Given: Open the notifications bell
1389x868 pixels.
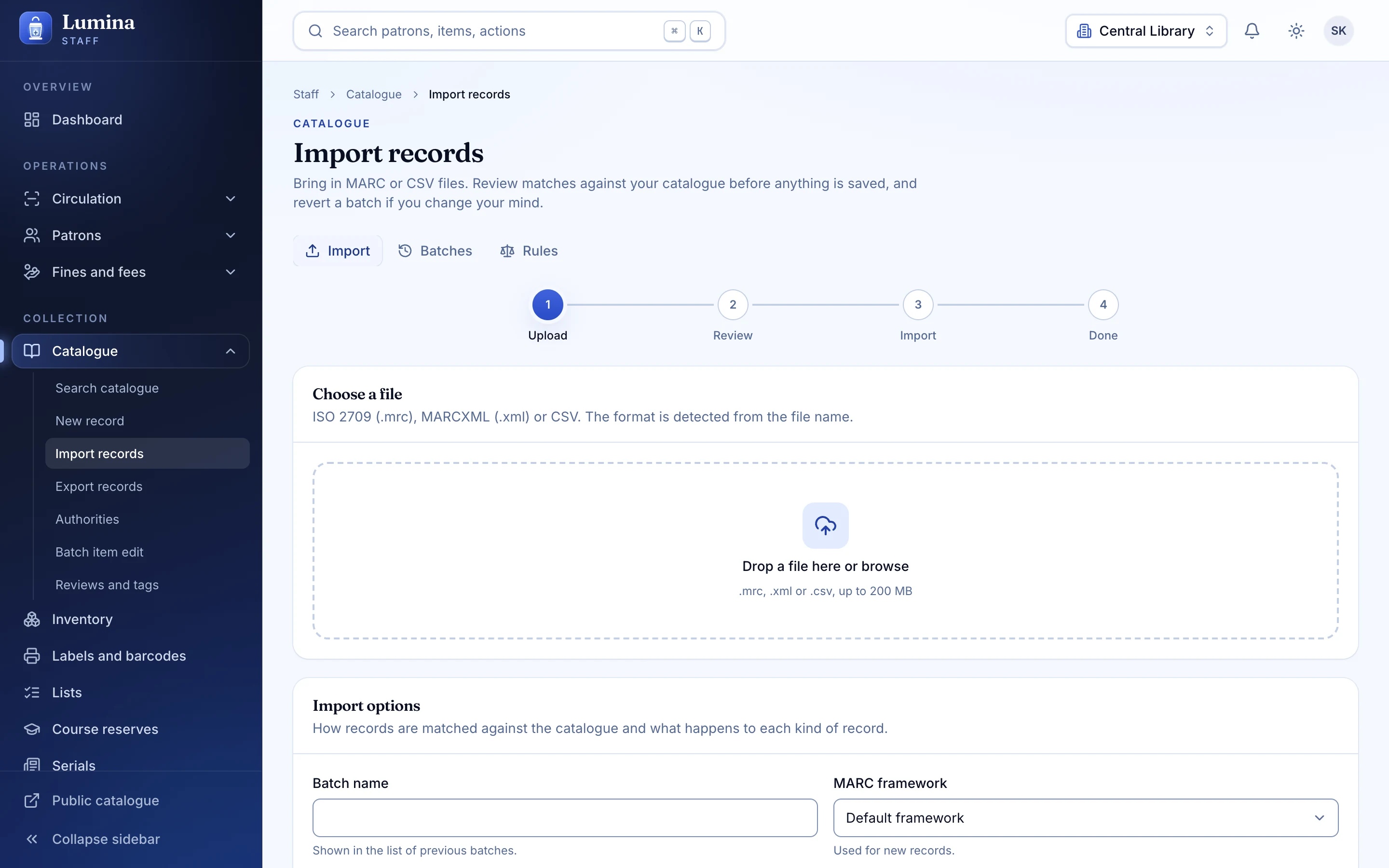Looking at the screenshot, I should coord(1252,31).
